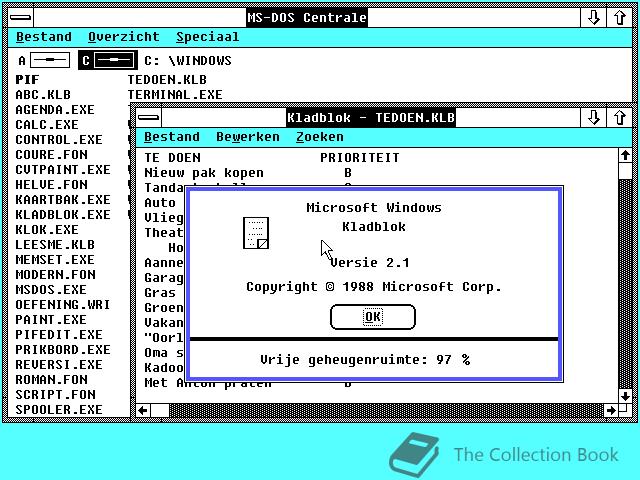Select drive C icon in MS-DOS Centrale

[x=108, y=60]
